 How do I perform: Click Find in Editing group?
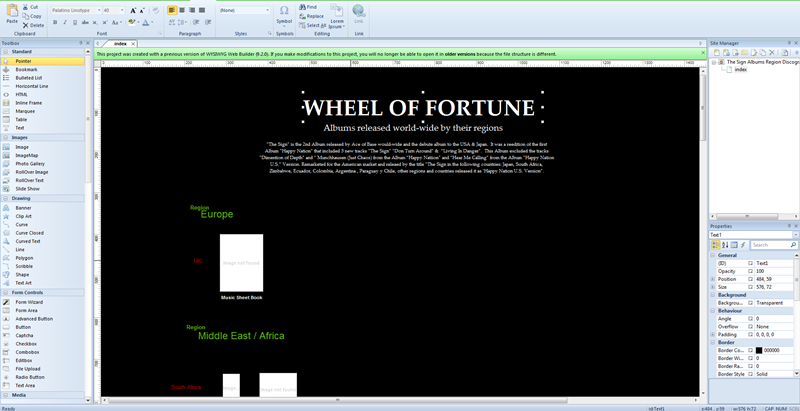coord(311,7)
